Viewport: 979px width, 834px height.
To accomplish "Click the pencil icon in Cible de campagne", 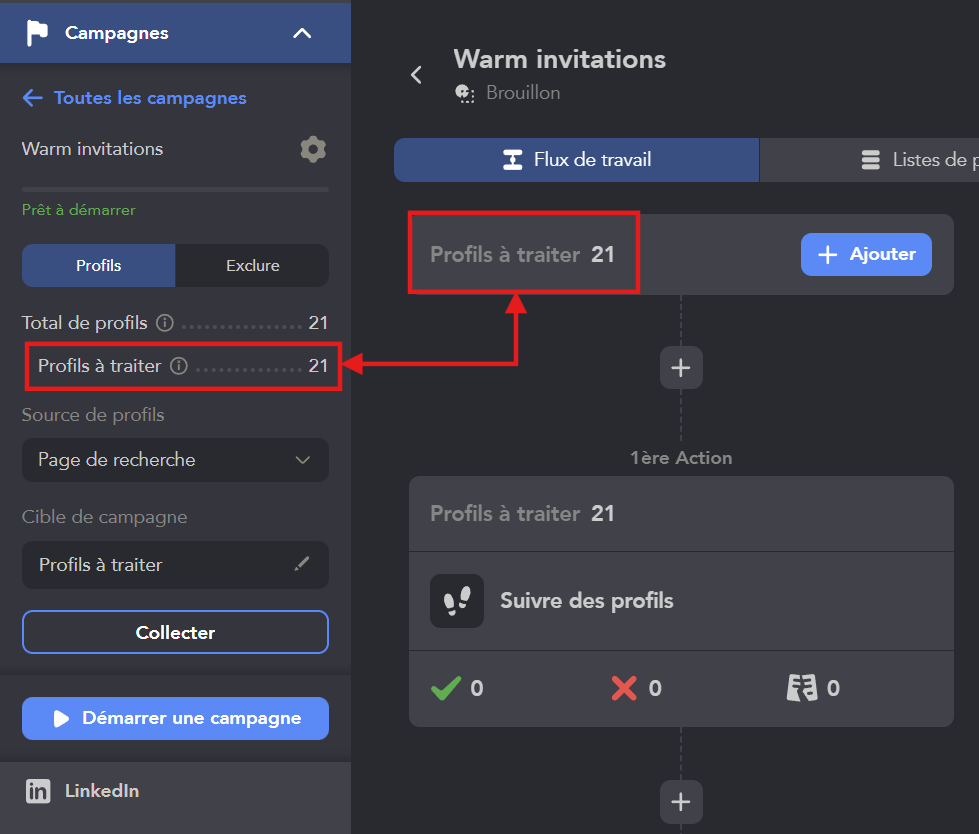I will [x=302, y=564].
